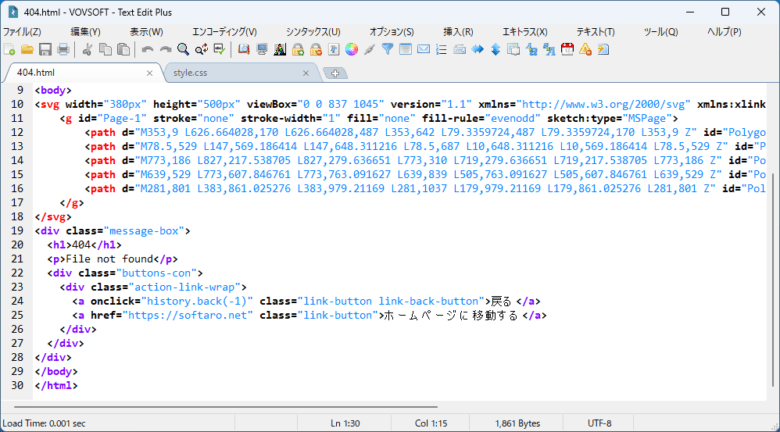Click the Redo arrow icon
780x432 pixels.
165,49
